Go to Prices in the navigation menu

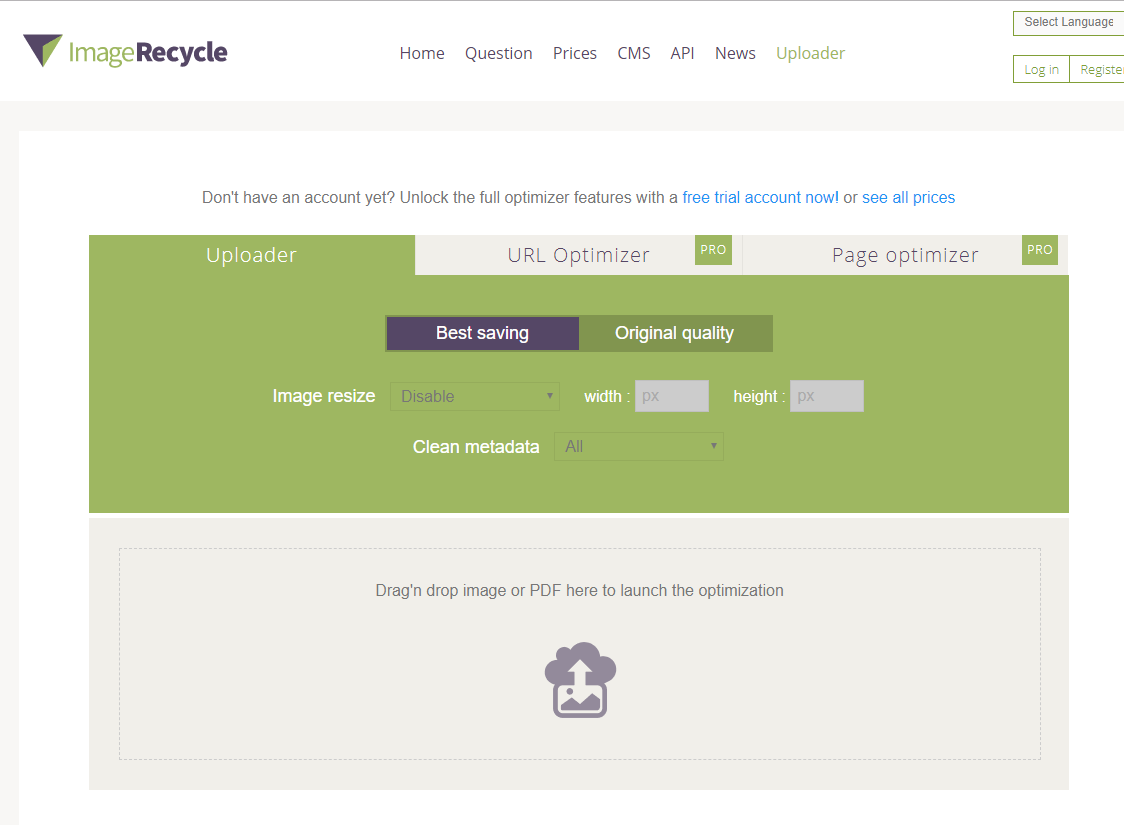[x=575, y=54]
